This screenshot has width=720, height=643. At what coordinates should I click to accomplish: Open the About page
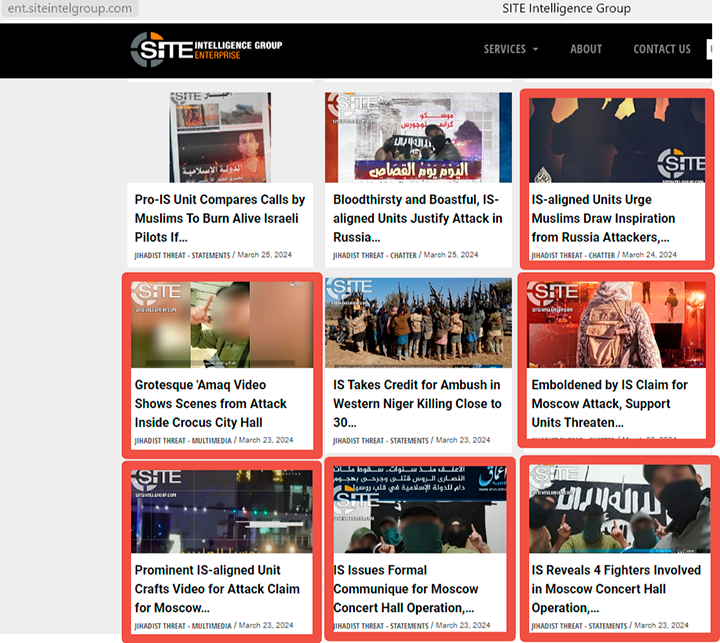pyautogui.click(x=586, y=49)
